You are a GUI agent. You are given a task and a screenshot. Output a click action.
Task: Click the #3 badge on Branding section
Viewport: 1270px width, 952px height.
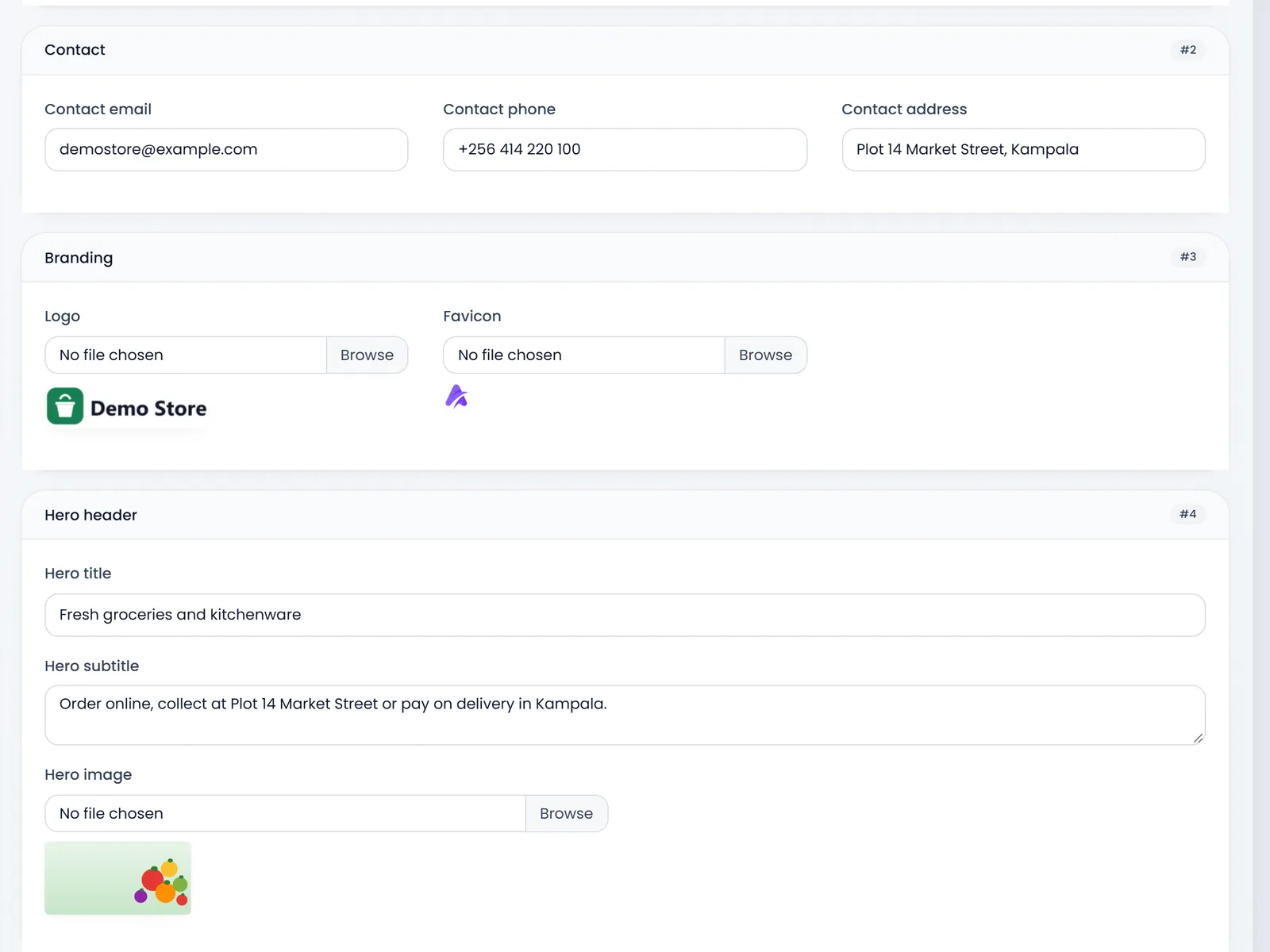pyautogui.click(x=1187, y=257)
